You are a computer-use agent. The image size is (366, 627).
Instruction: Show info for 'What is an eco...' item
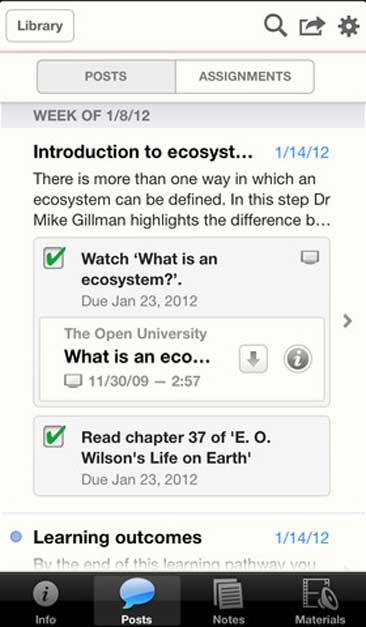click(x=298, y=359)
